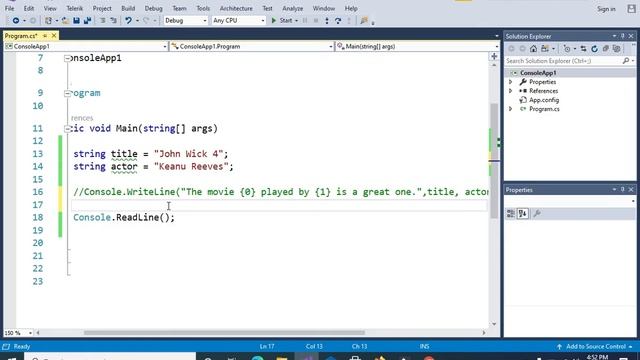This screenshot has width=640, height=360.
Task: Click the Pending Changes Filter icon
Action: coord(567,49)
